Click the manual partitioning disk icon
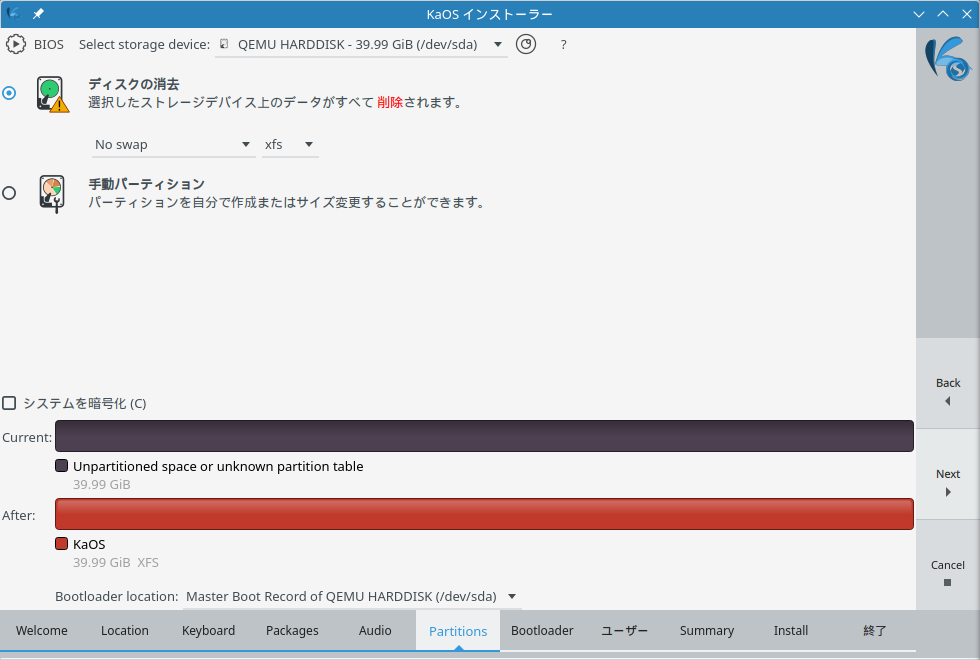The image size is (980, 660). pyautogui.click(x=52, y=194)
